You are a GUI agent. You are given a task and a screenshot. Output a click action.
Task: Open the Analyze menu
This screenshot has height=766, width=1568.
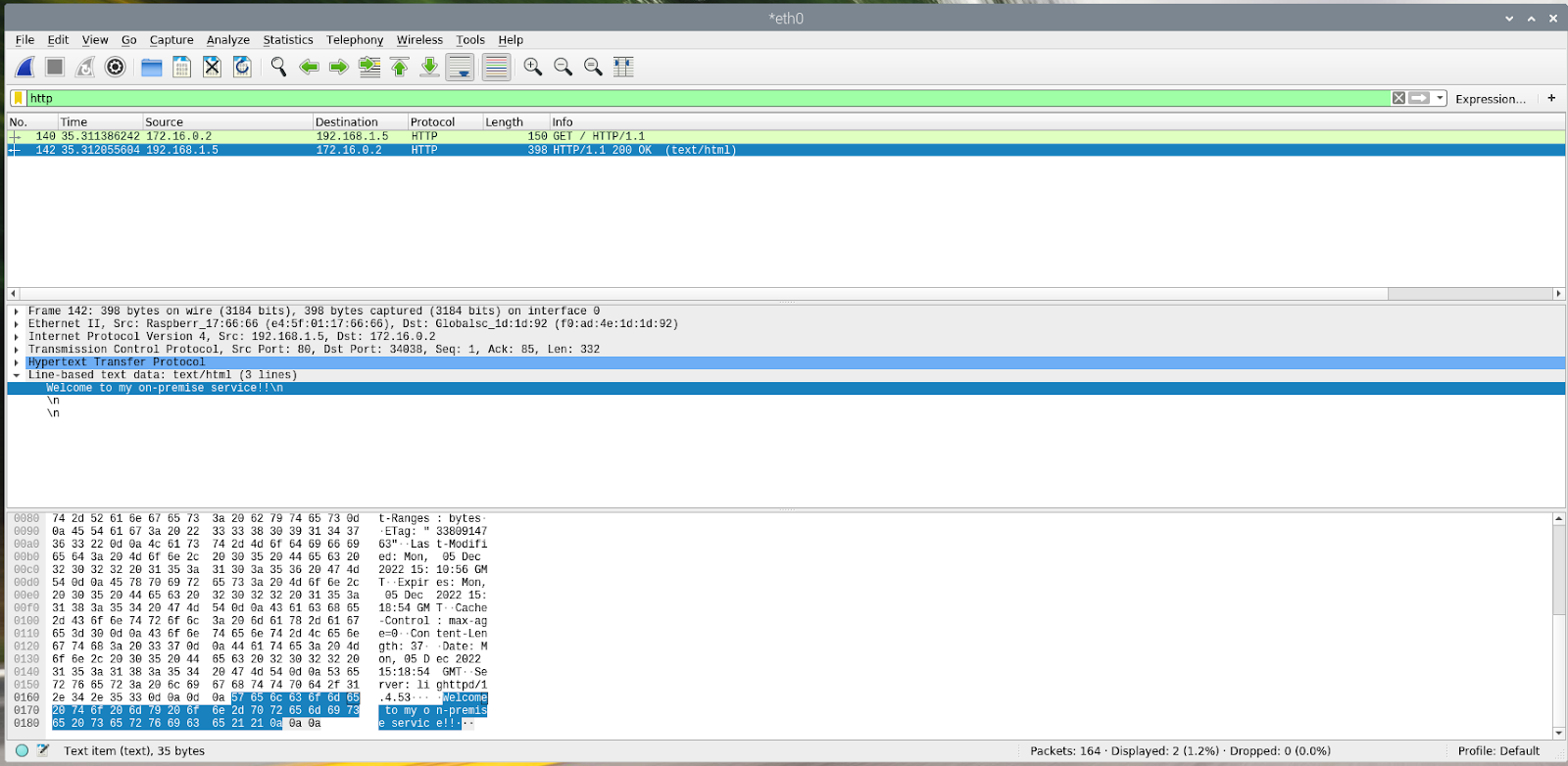pos(227,40)
